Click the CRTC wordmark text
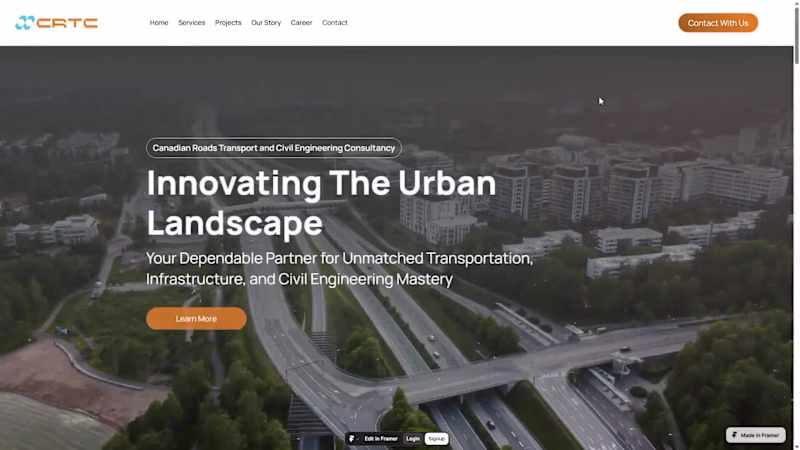Screen dimensions: 800x450 click(67, 23)
